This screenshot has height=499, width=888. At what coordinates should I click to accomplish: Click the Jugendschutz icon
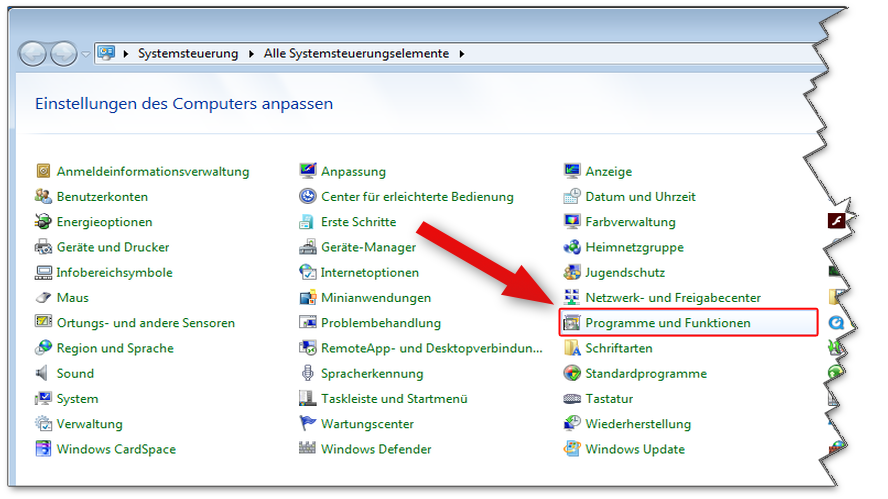click(572, 272)
